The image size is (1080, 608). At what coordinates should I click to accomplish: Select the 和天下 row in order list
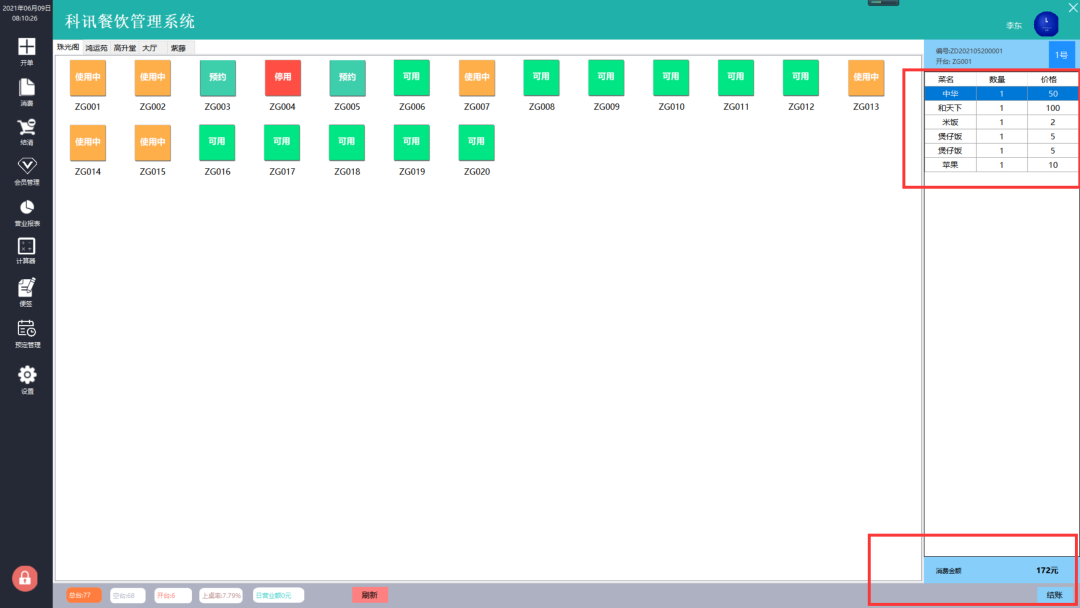[1001, 108]
